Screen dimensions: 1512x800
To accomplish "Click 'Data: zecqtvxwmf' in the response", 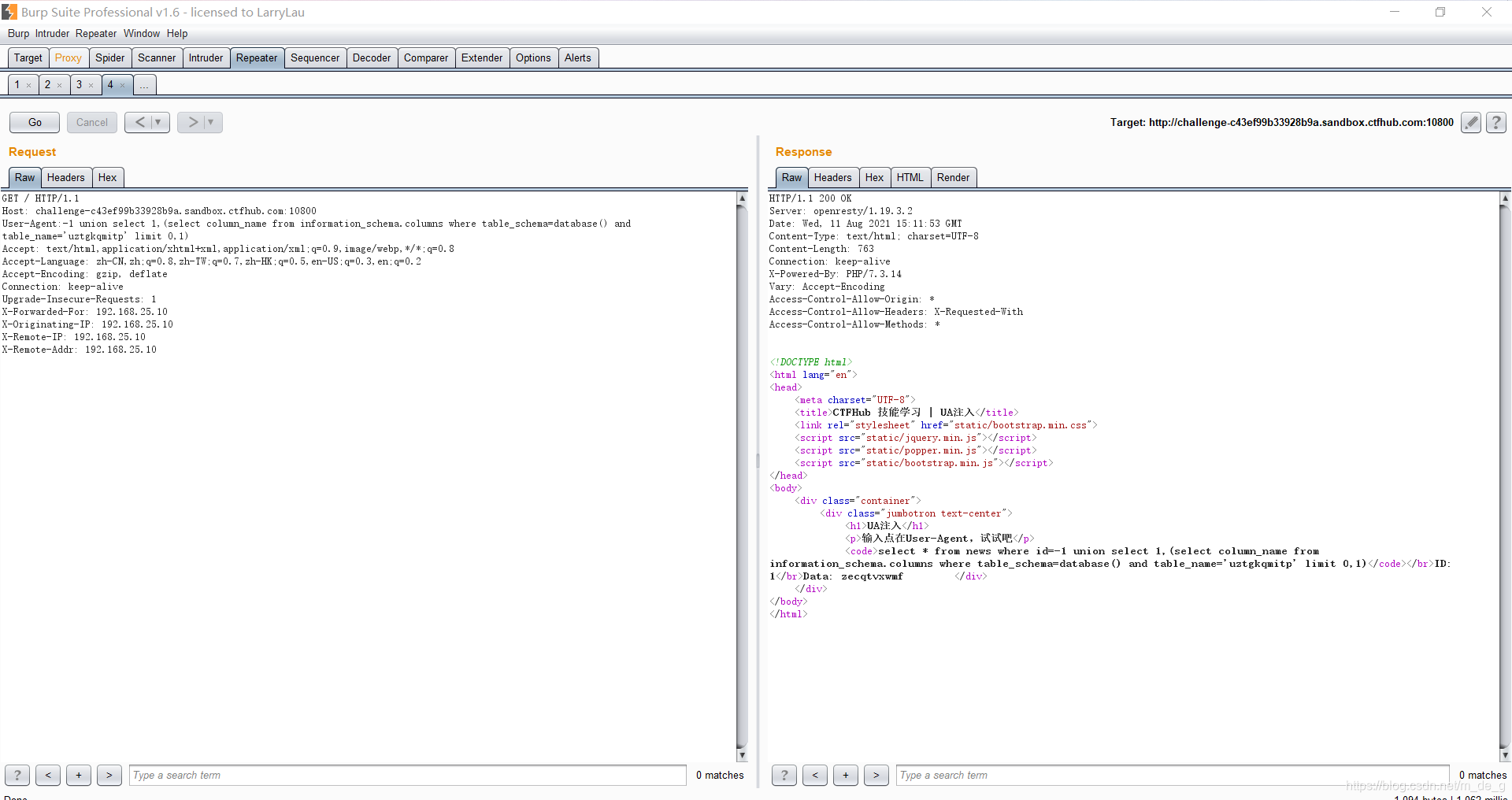I will (853, 576).
